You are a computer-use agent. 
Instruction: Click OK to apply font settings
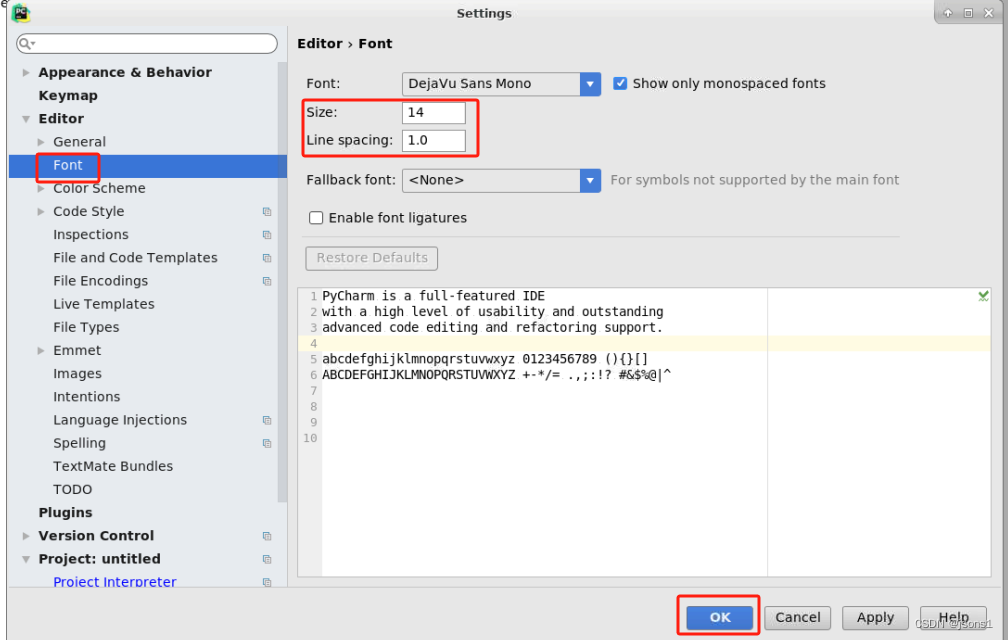(x=718, y=617)
